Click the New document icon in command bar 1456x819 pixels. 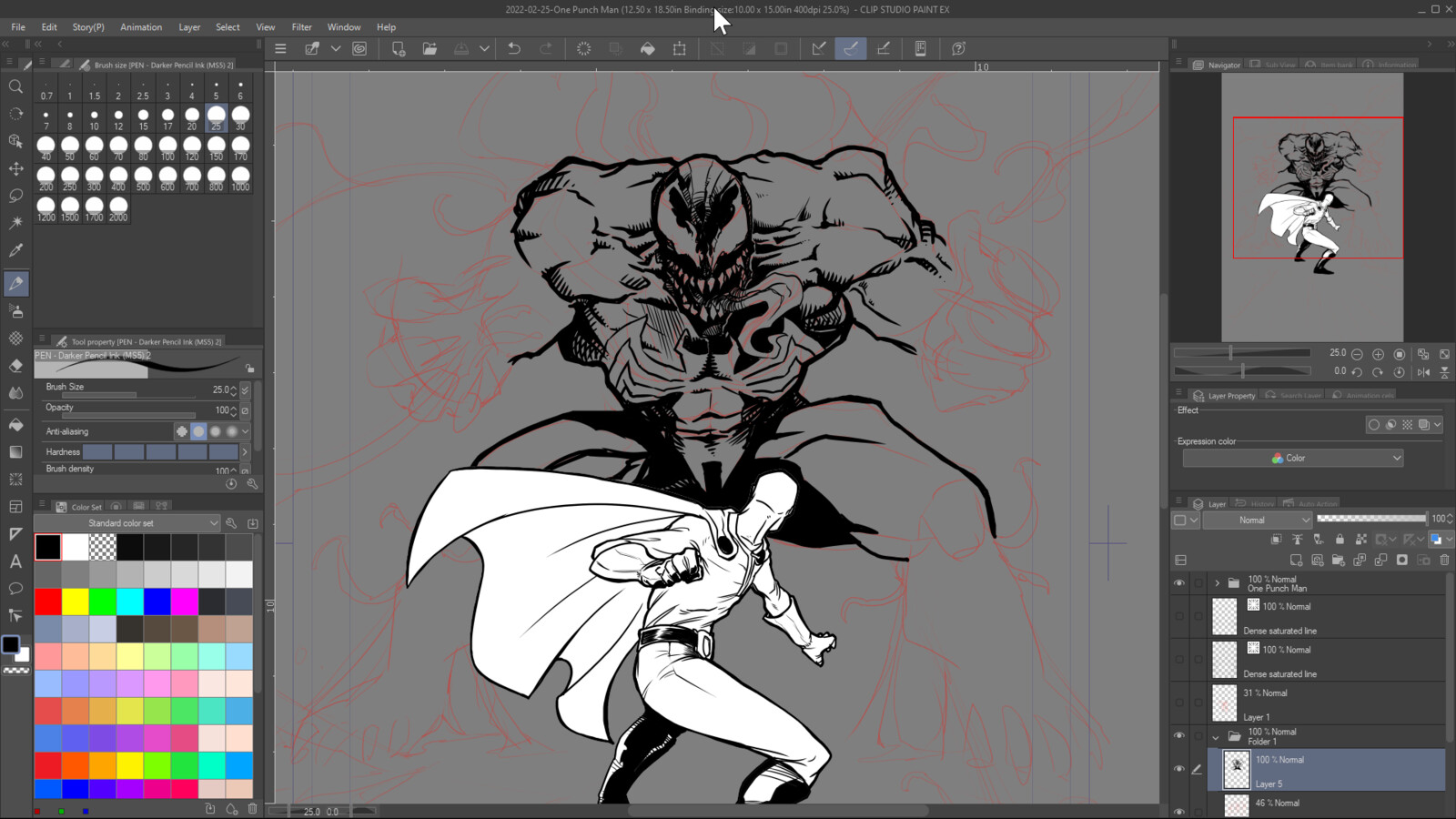398,48
